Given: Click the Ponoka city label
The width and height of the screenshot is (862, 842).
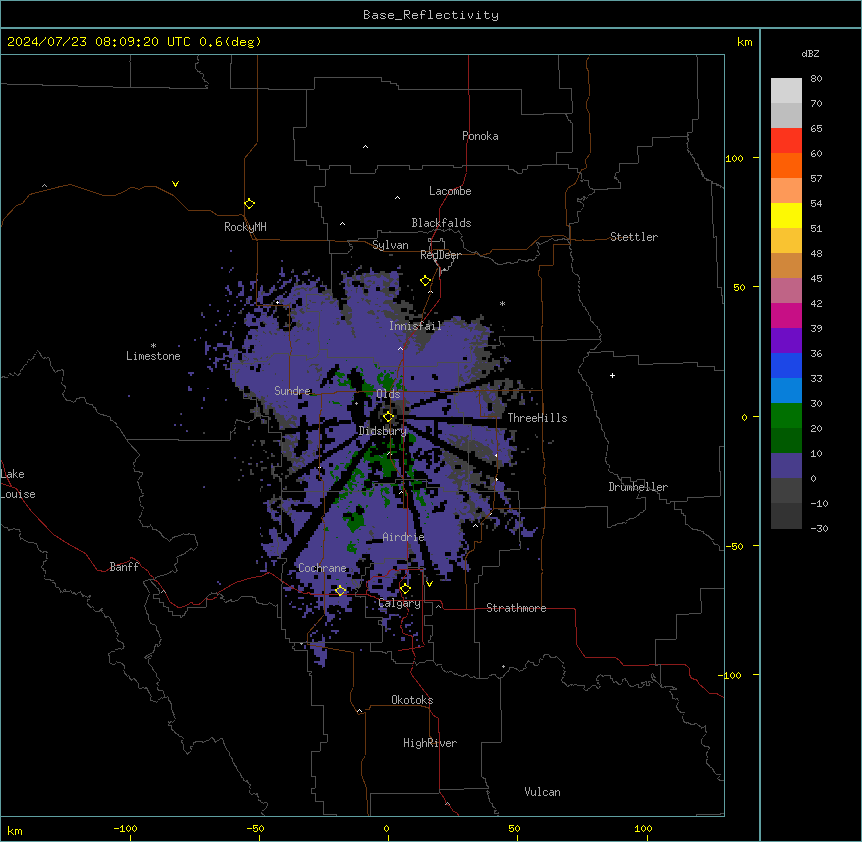Looking at the screenshot, I should coord(480,136).
